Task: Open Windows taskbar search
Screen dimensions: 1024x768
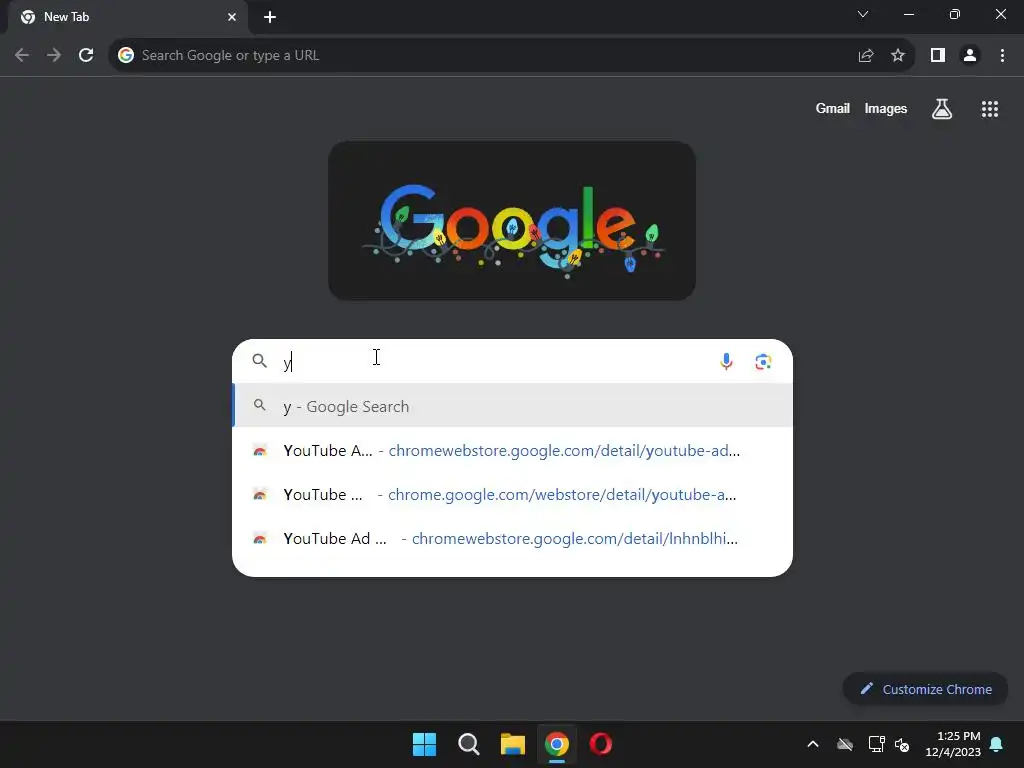Action: pyautogui.click(x=468, y=744)
